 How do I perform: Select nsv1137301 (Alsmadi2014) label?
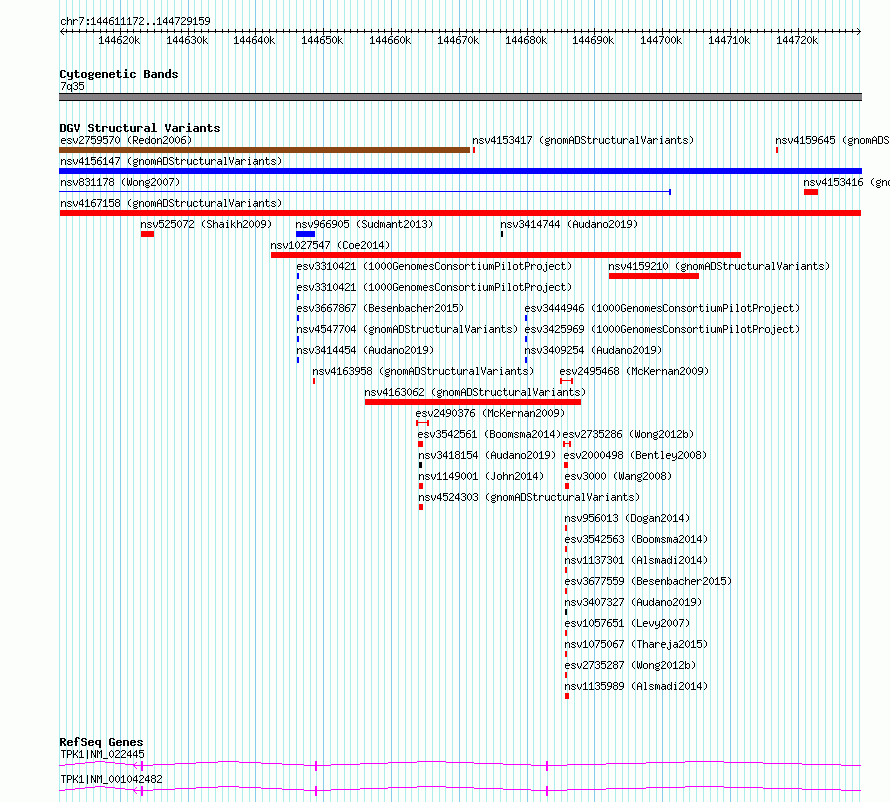click(636, 560)
